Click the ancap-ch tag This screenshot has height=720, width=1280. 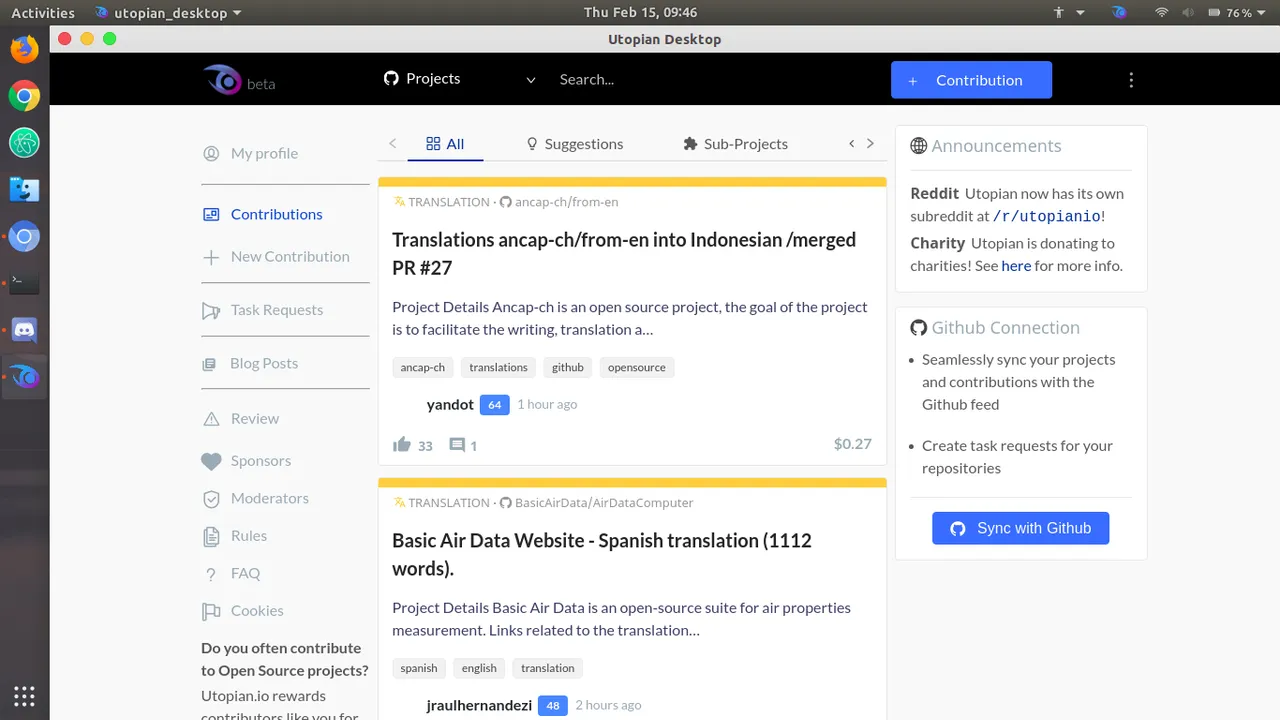(423, 367)
